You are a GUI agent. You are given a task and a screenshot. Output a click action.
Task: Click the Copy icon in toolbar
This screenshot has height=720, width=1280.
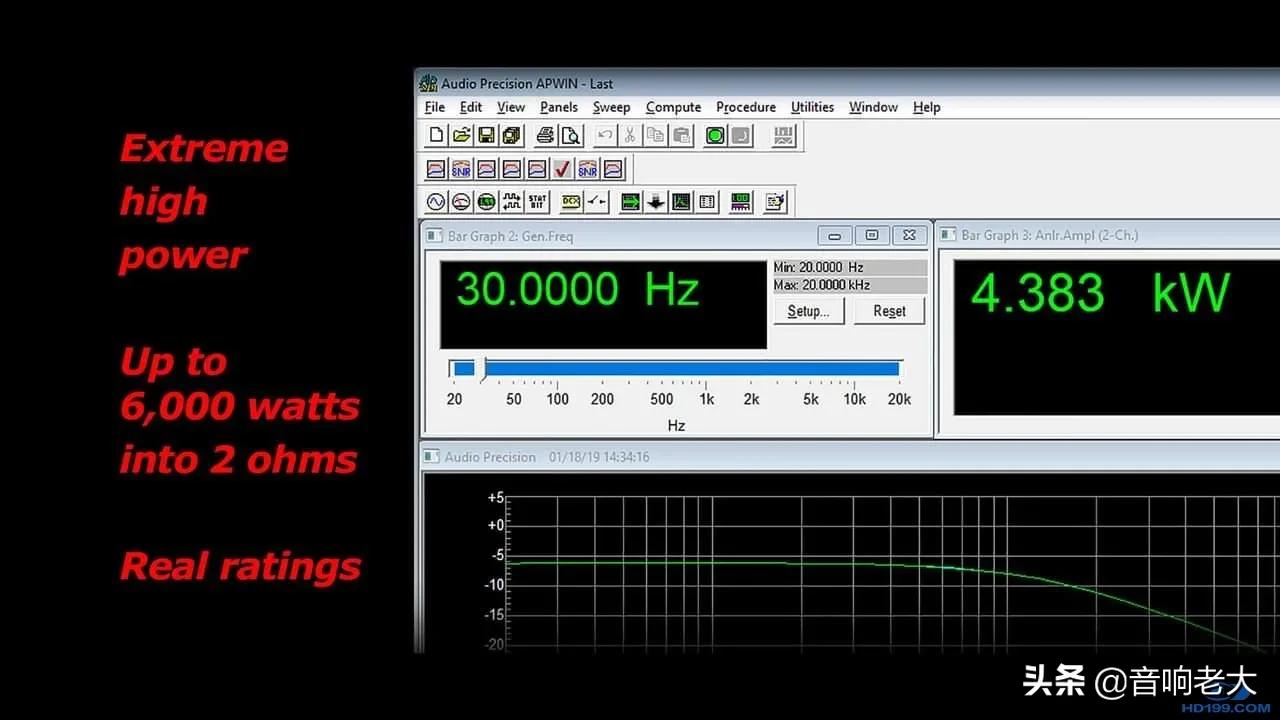(656, 135)
